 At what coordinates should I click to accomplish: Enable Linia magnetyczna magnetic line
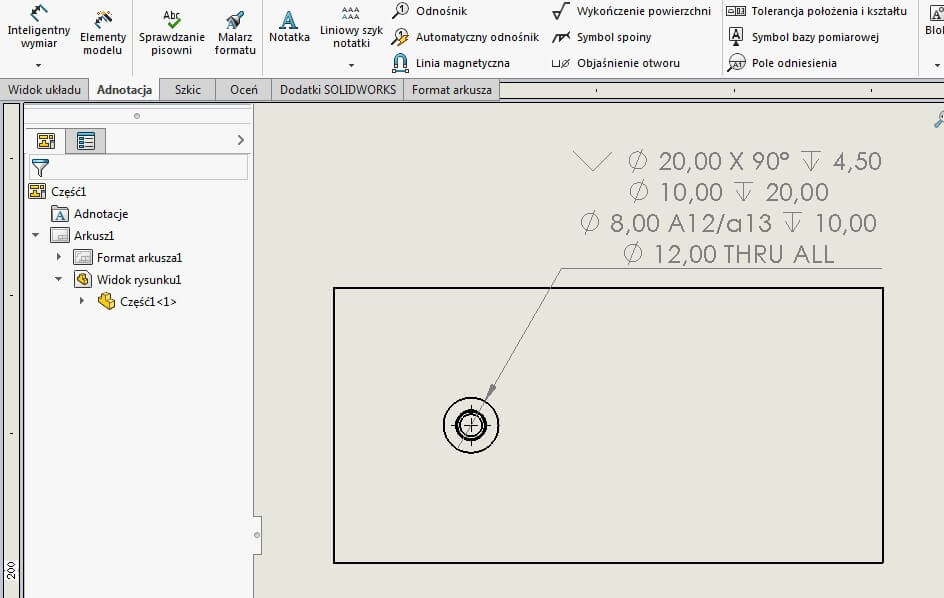pyautogui.click(x=461, y=62)
